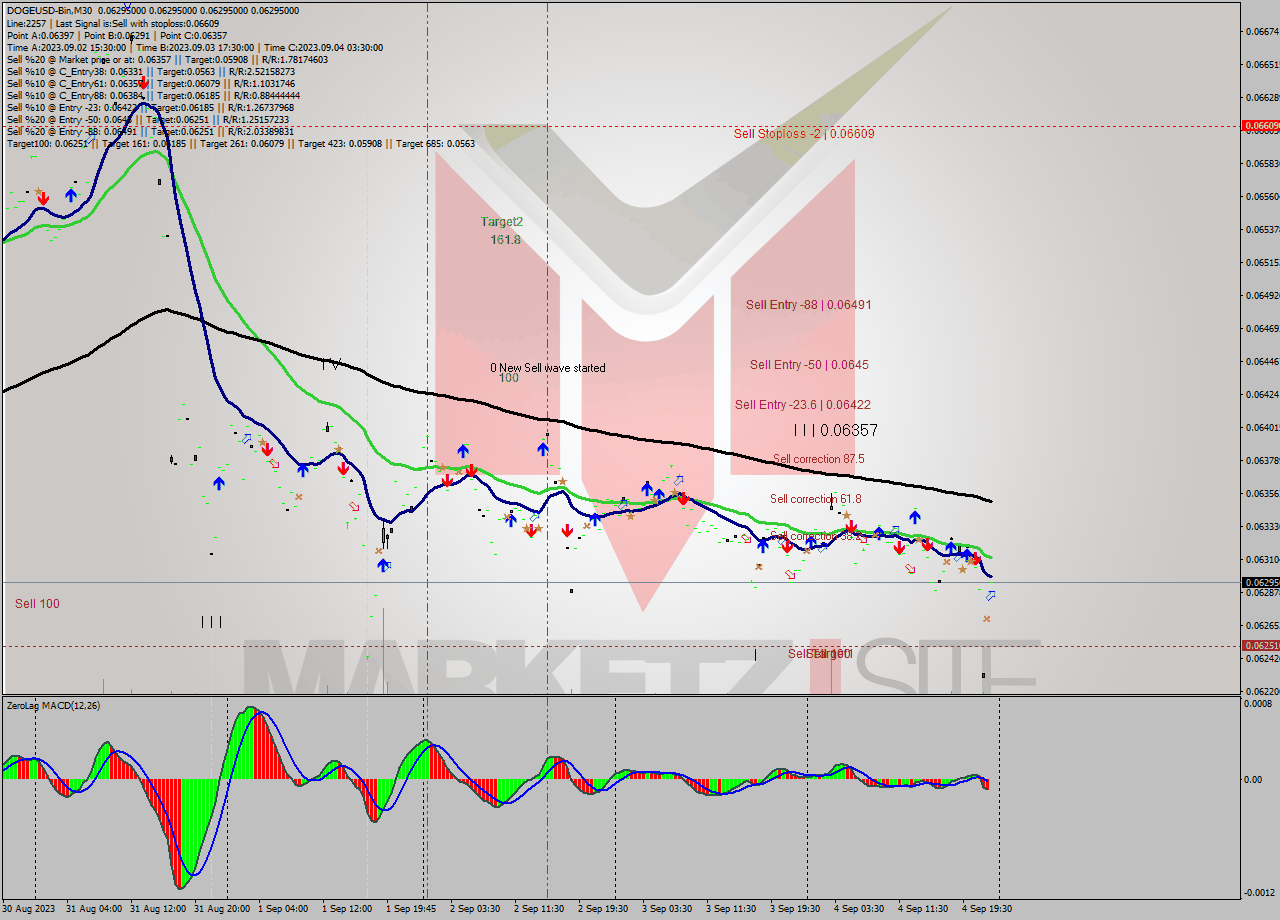Click the 4 Sep 11:30 time axis label

click(x=923, y=909)
